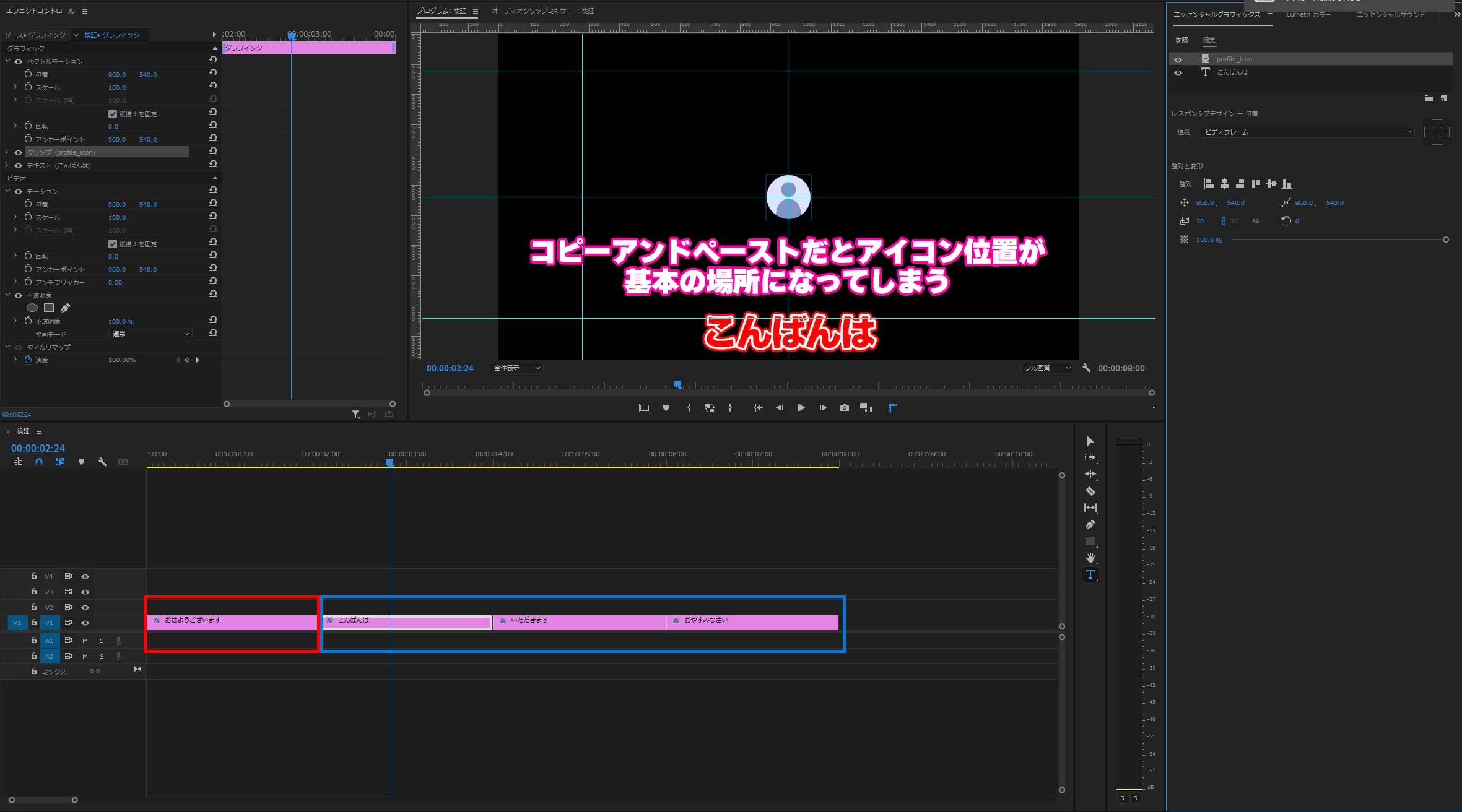Expand the text (こんばんは) effect group
The height and width of the screenshot is (812, 1462).
pos(7,165)
